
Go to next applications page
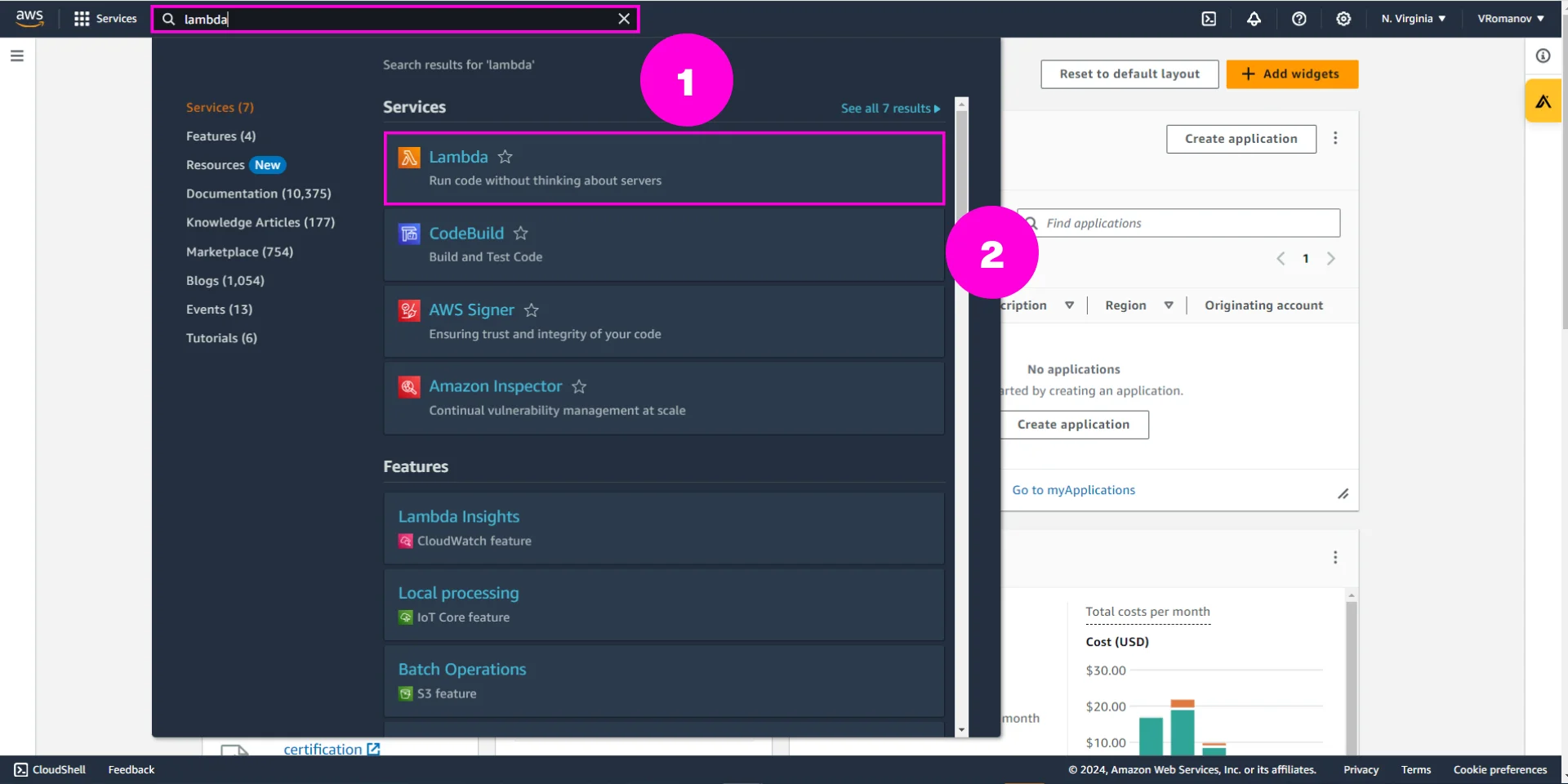[x=1331, y=259]
